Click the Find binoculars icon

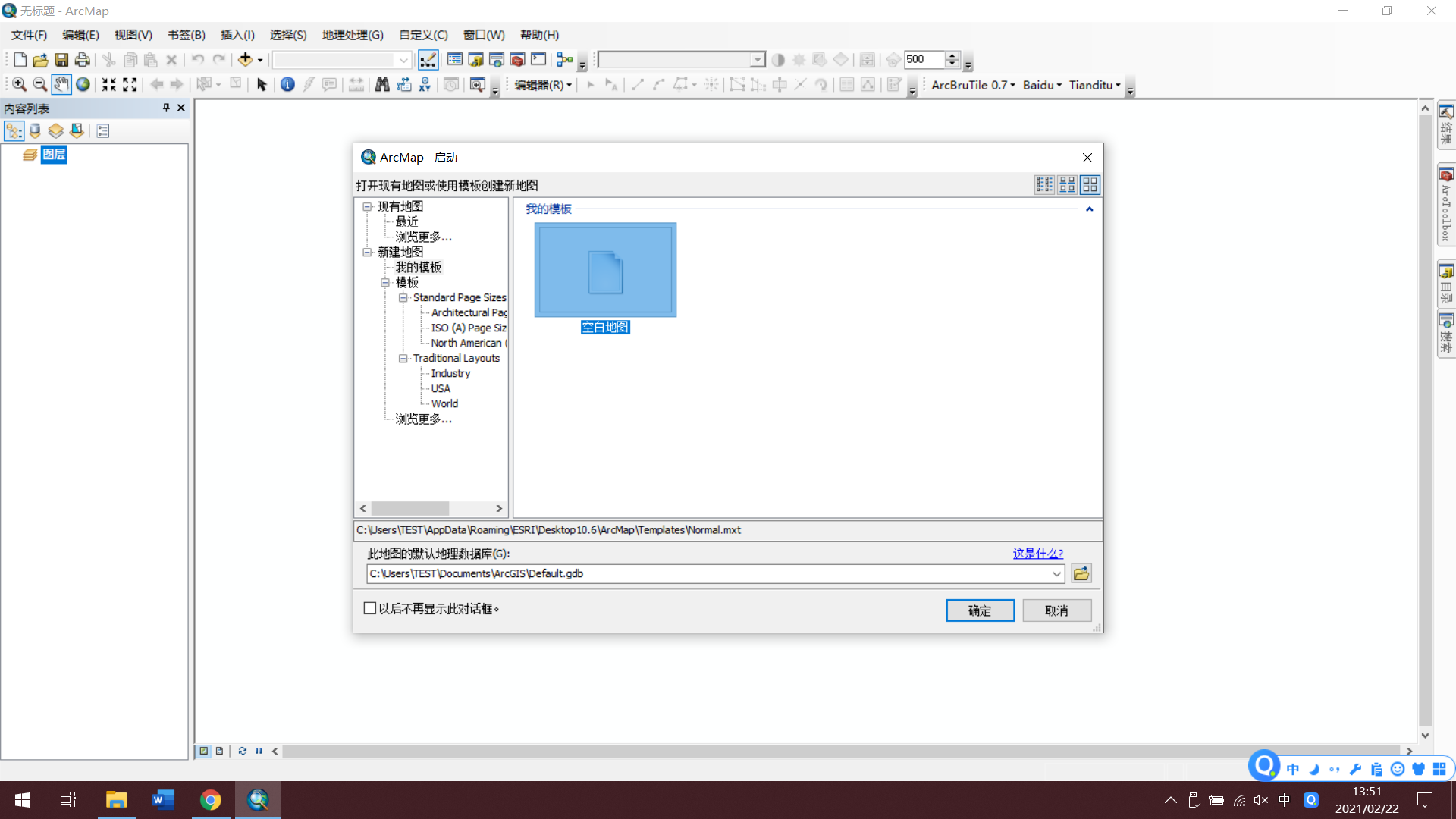(382, 85)
